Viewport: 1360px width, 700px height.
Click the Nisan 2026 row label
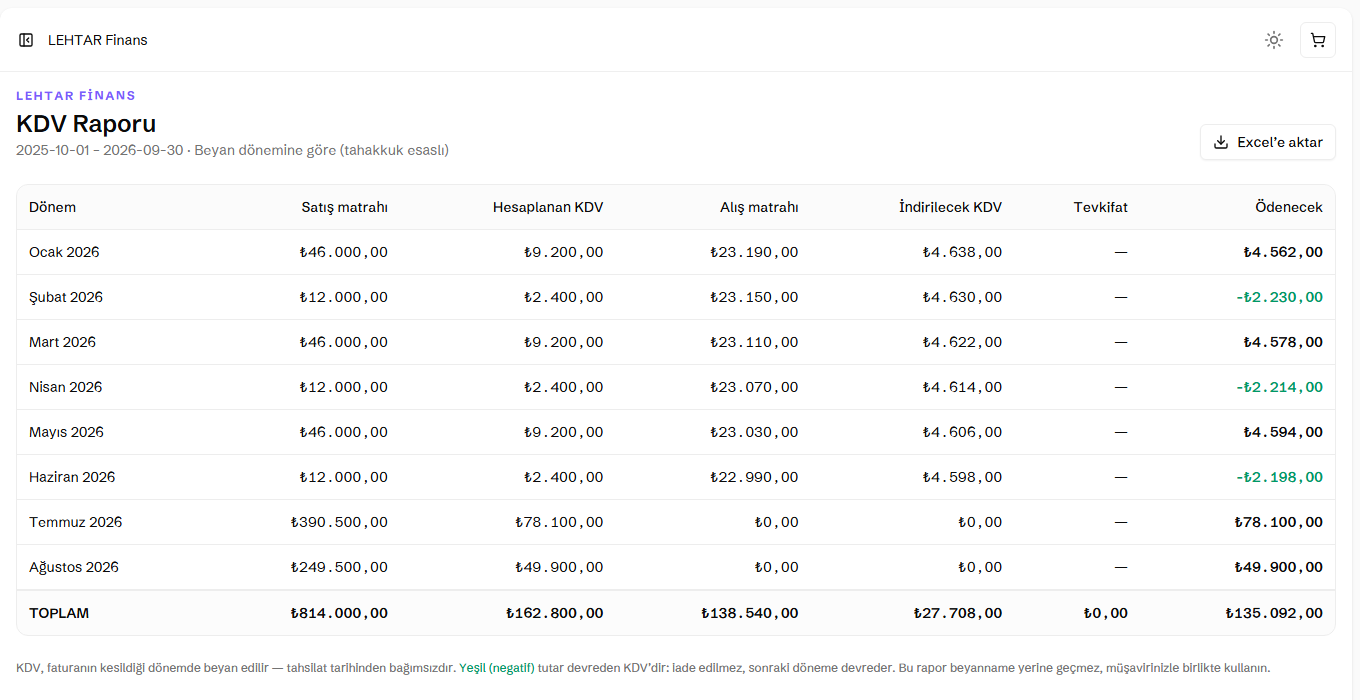66,387
